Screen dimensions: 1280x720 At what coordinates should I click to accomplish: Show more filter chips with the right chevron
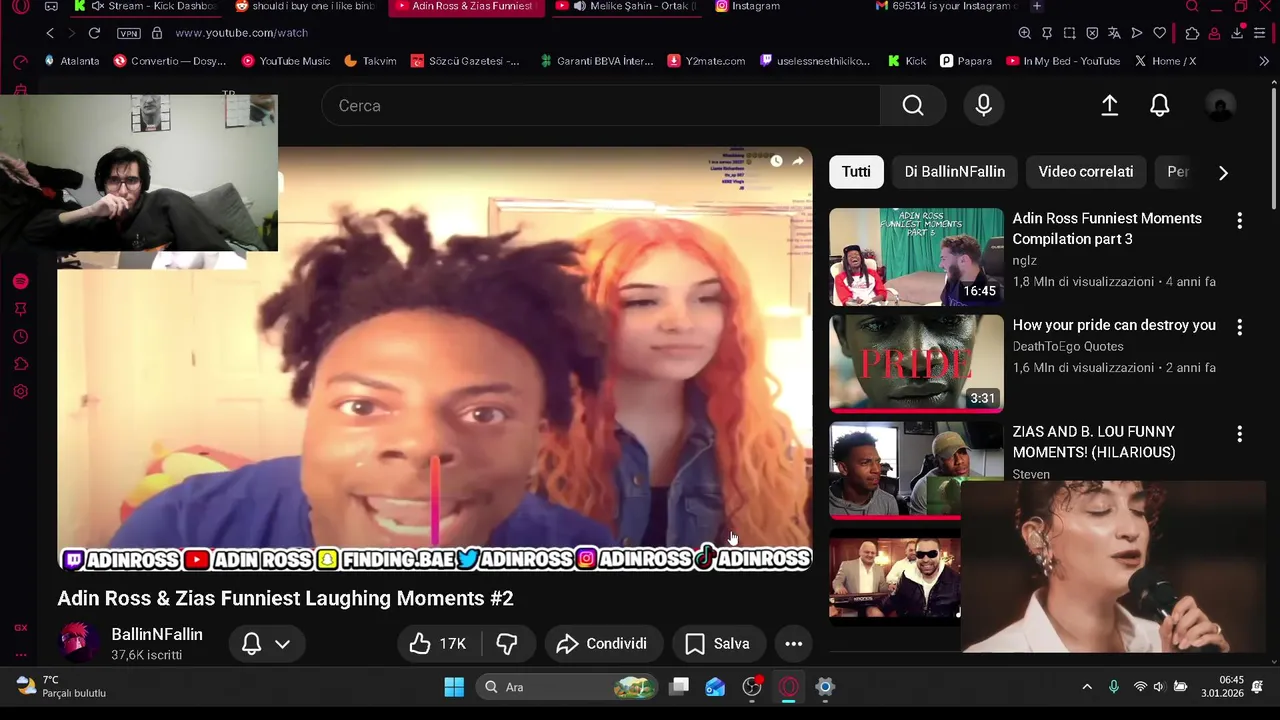coord(1223,172)
